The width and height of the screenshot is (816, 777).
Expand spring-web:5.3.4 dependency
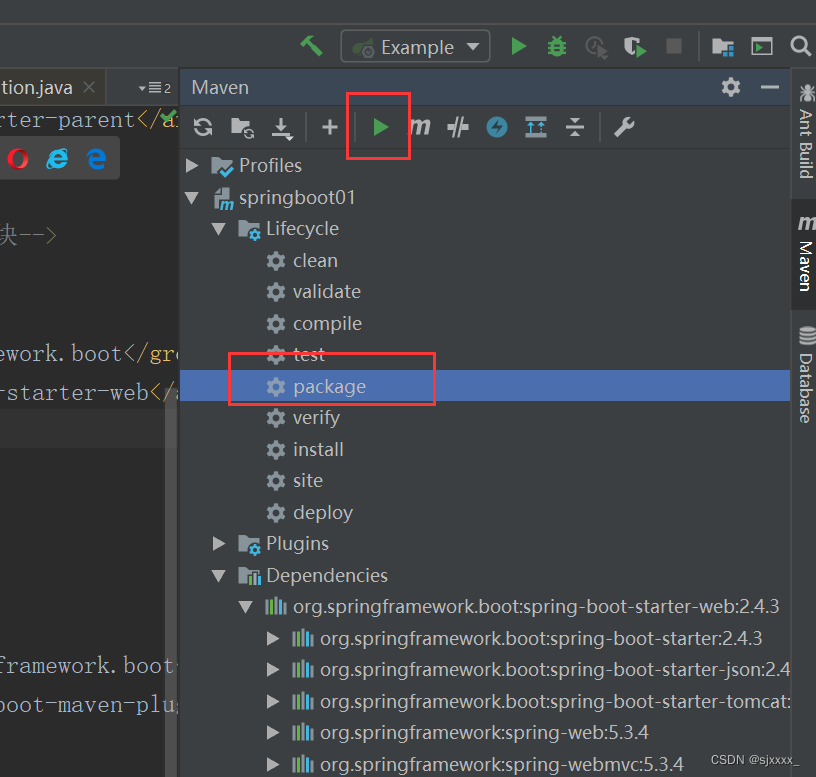[x=273, y=733]
